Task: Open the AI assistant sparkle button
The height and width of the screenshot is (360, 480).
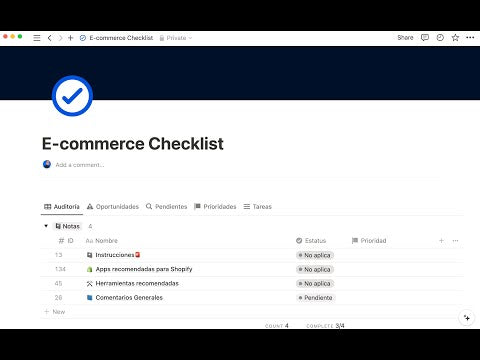Action: (x=467, y=318)
